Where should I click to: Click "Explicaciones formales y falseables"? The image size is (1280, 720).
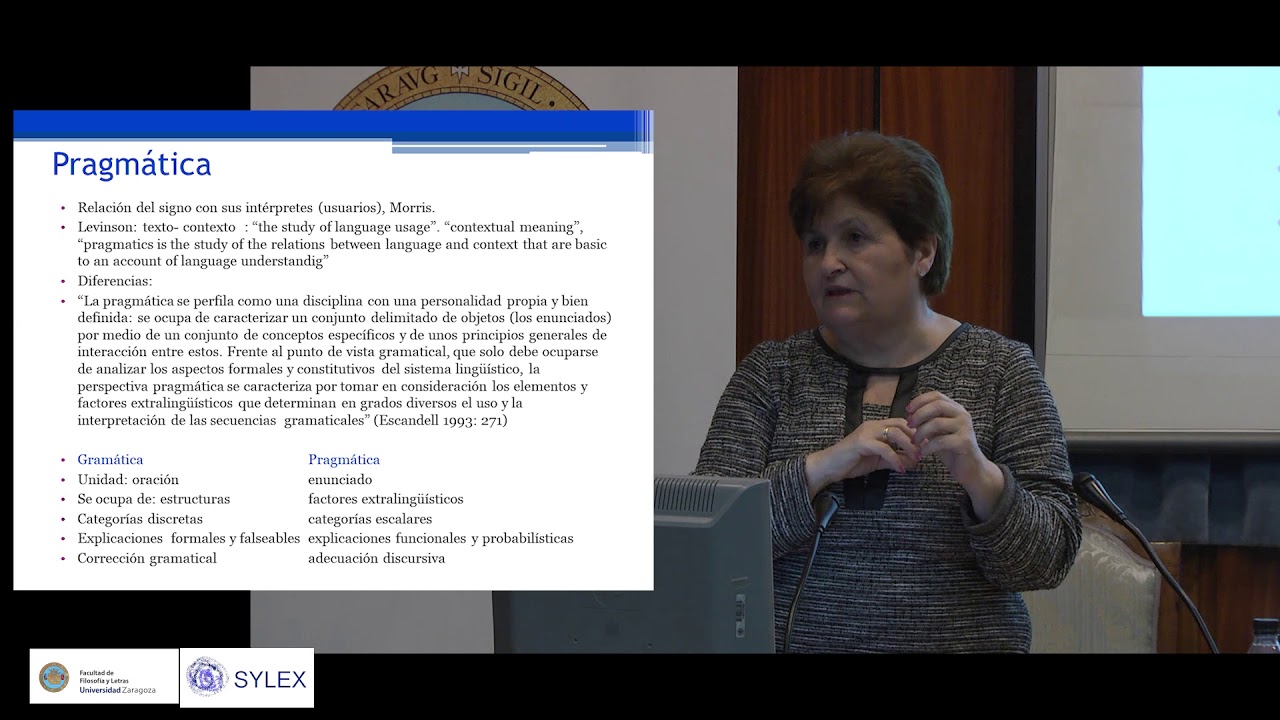[189, 539]
